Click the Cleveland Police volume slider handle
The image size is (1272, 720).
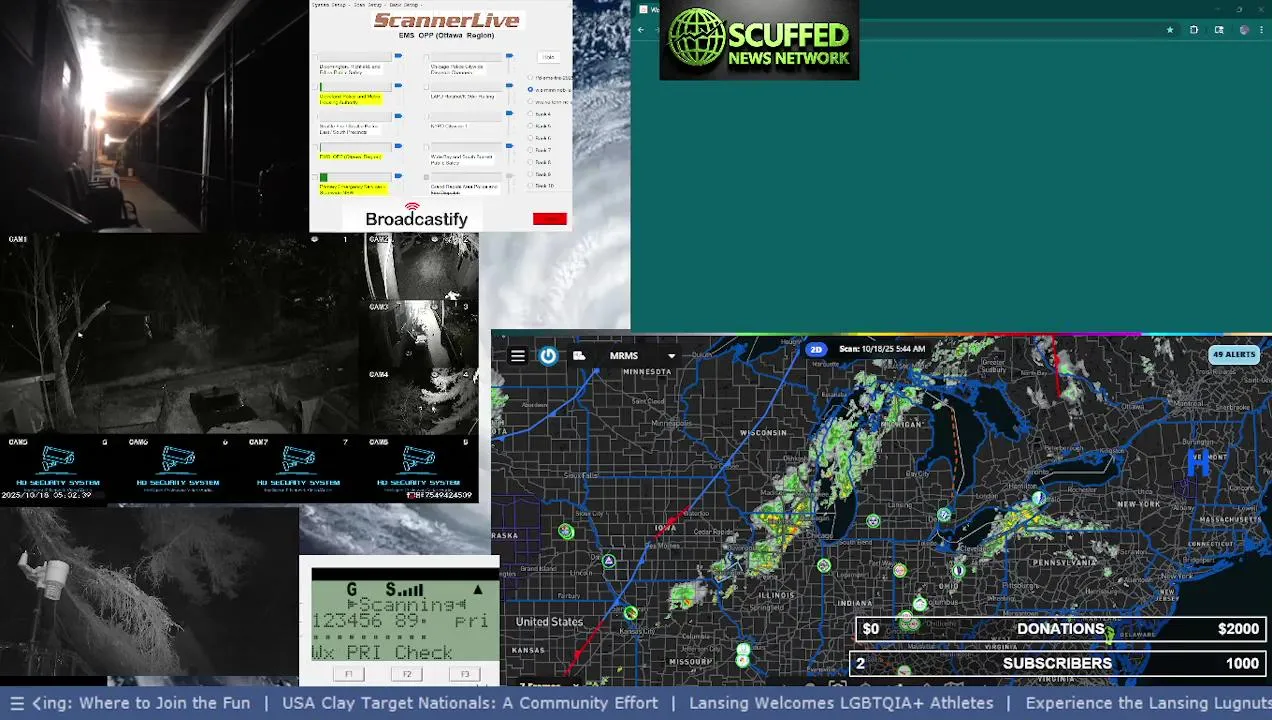(398, 85)
